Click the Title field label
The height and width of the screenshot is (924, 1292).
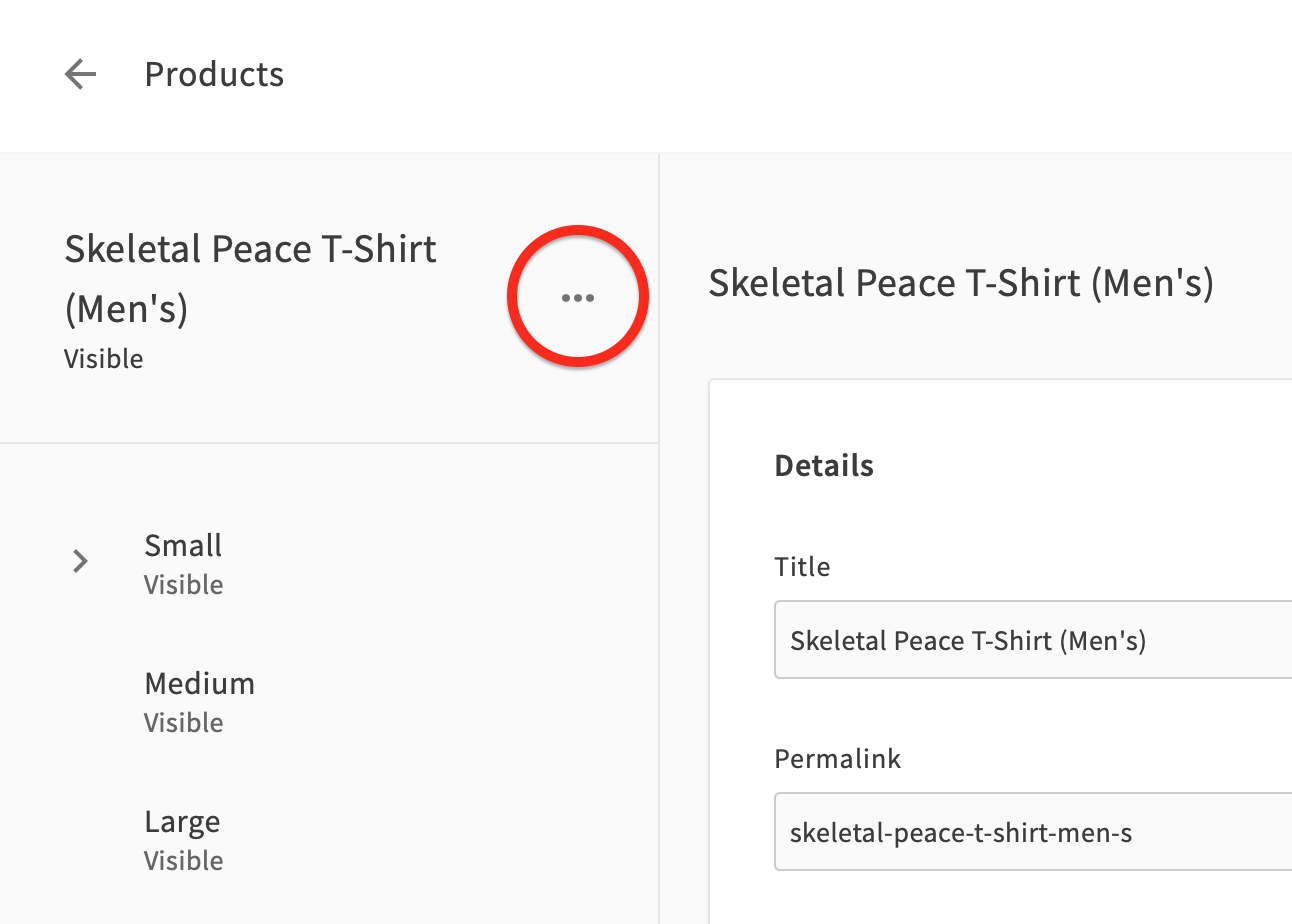[x=802, y=567]
